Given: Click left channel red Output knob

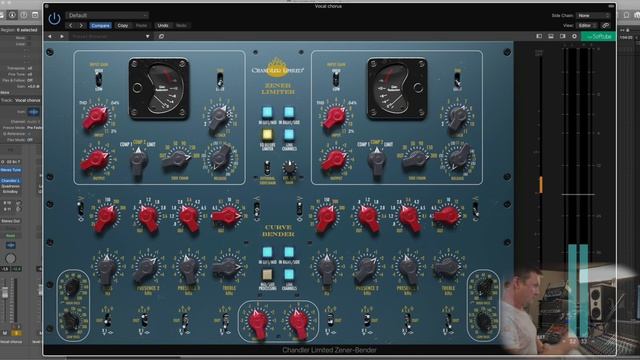Looking at the screenshot, I should [95, 160].
